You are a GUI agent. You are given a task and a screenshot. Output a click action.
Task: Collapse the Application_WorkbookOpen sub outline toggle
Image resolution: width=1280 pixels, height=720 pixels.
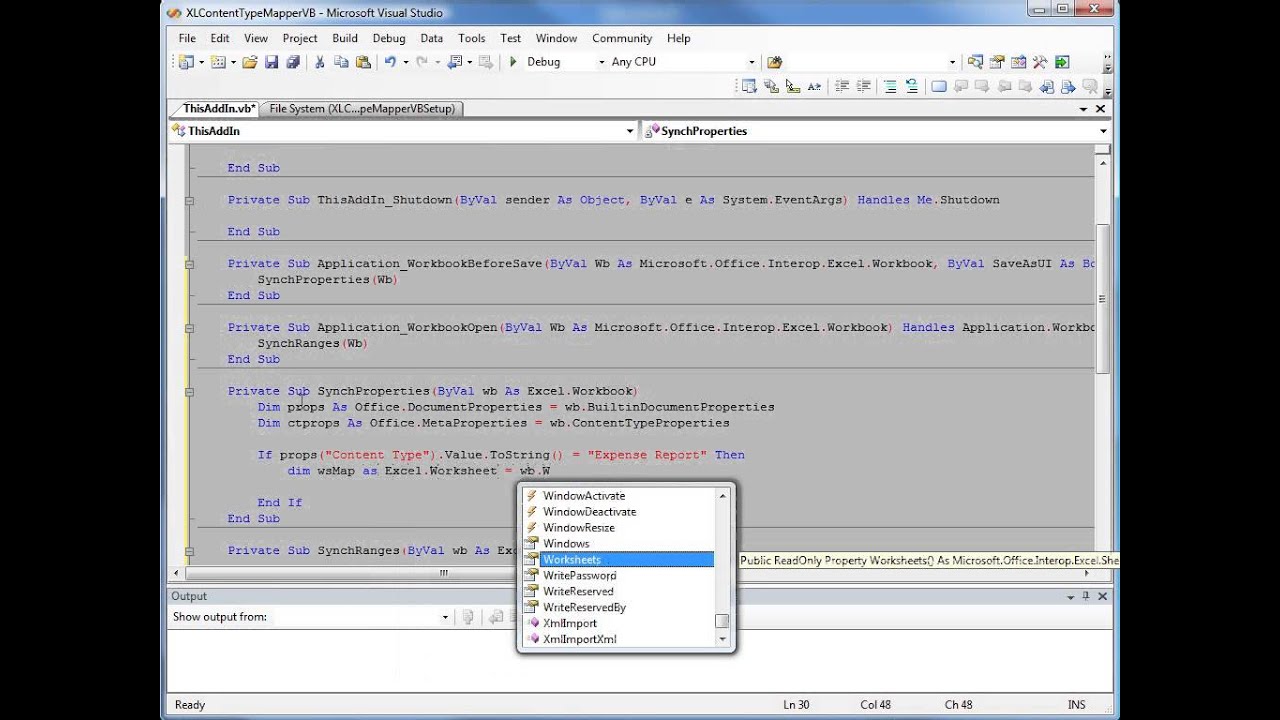tap(189, 327)
